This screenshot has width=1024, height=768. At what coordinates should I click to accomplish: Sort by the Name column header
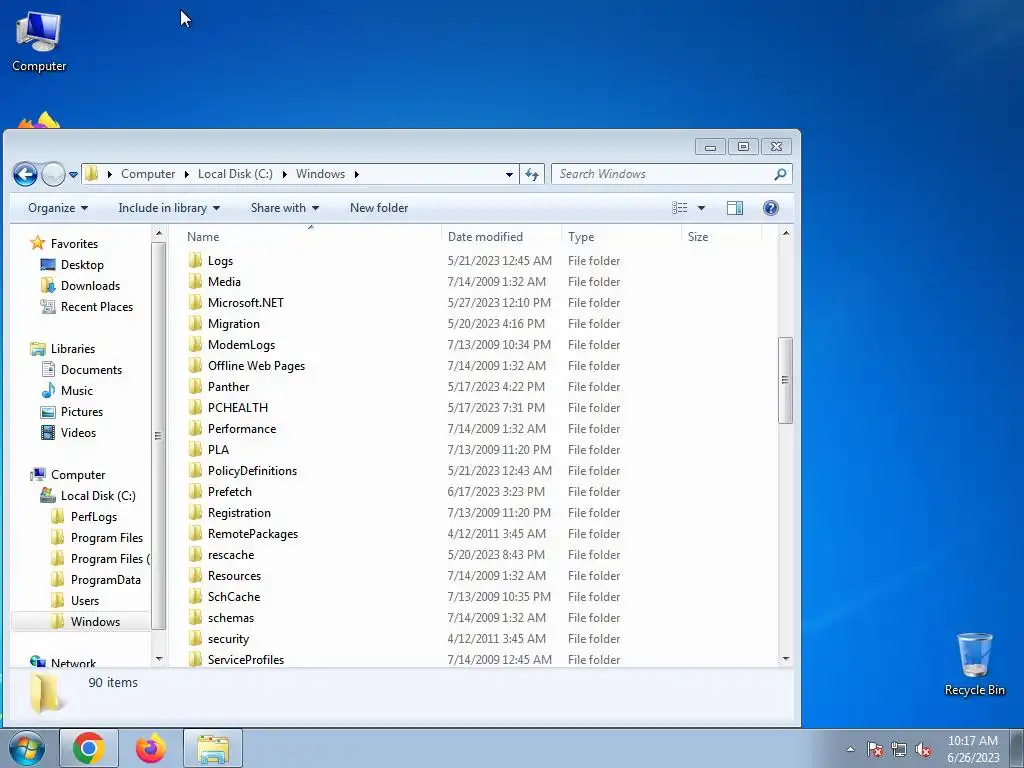pos(203,237)
